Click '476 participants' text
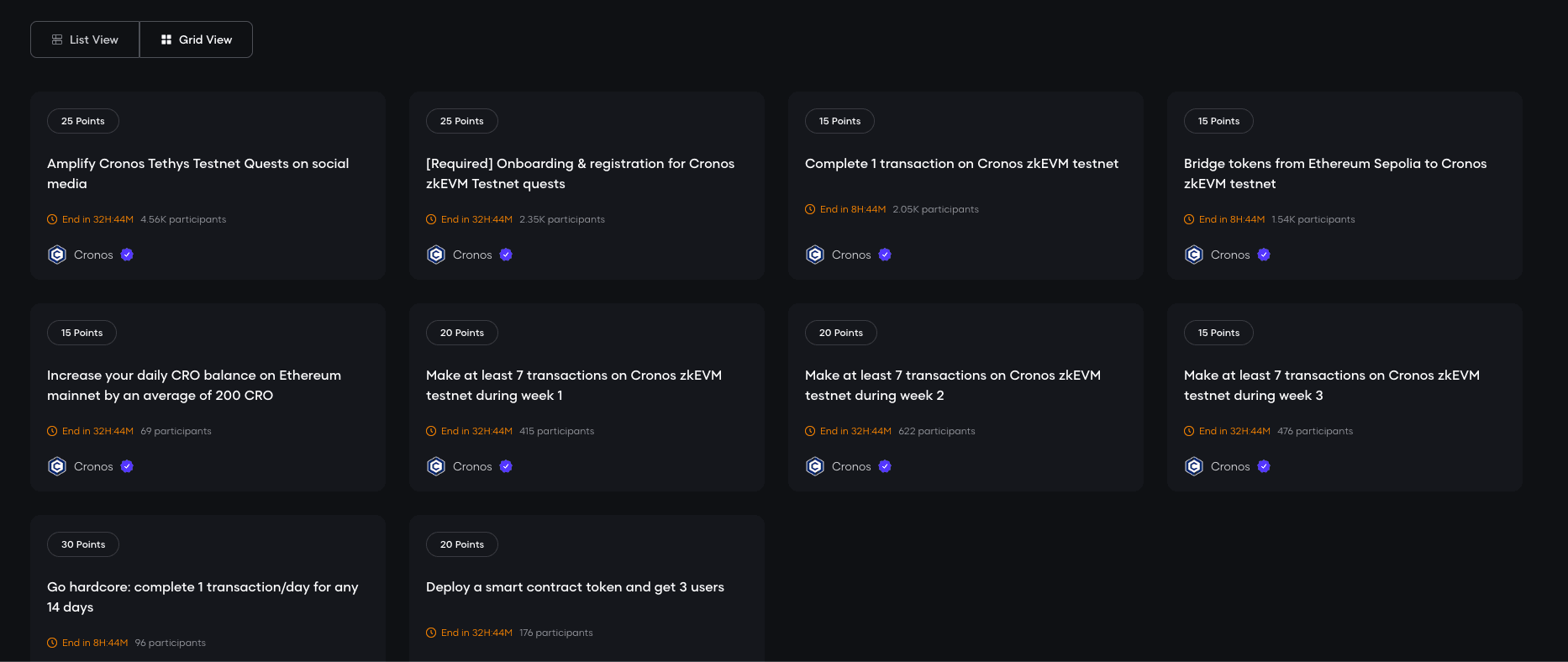1568x662 pixels. pos(1315,431)
